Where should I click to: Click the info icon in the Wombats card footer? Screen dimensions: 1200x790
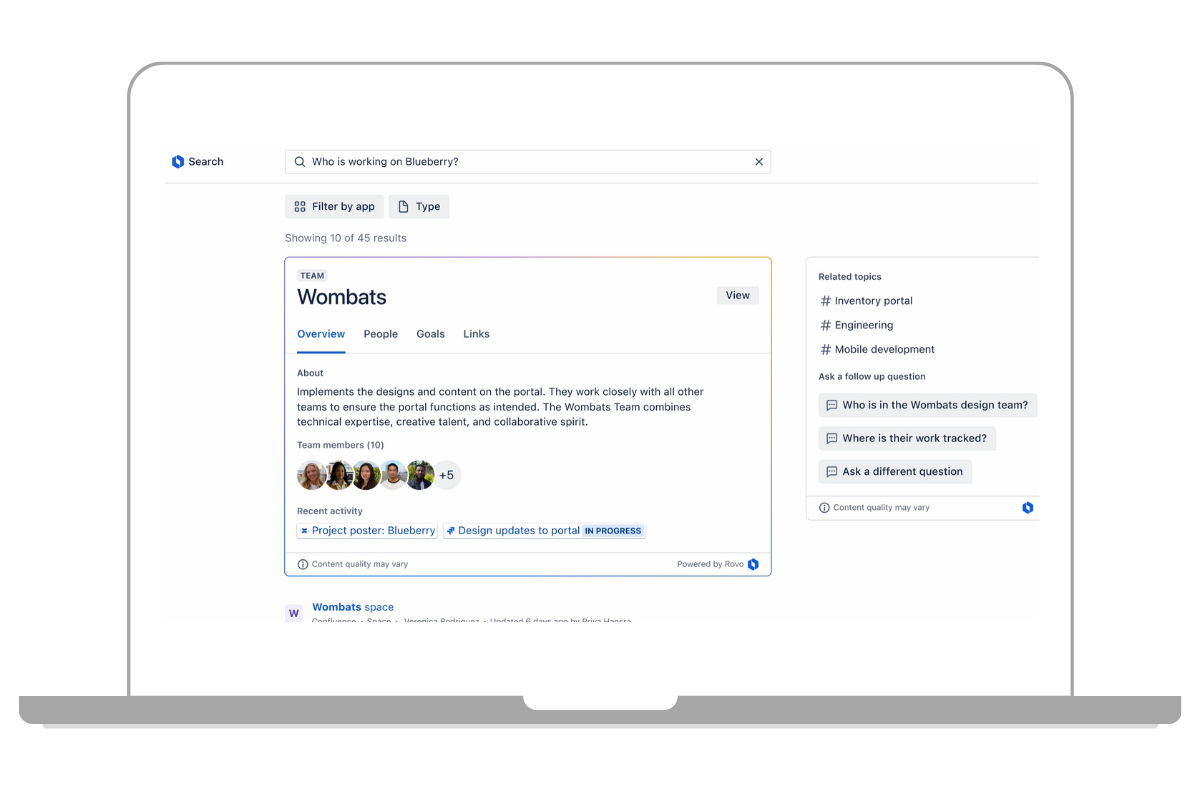point(303,564)
